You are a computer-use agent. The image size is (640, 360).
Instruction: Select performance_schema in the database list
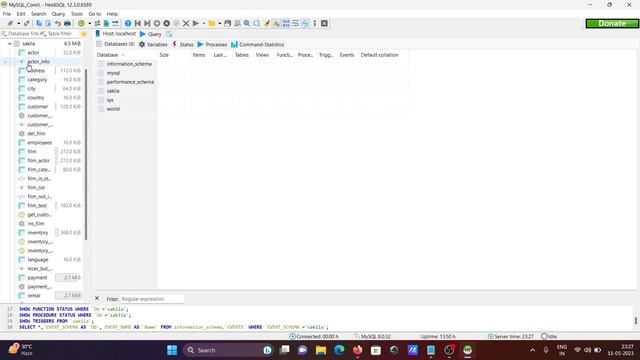[130, 82]
